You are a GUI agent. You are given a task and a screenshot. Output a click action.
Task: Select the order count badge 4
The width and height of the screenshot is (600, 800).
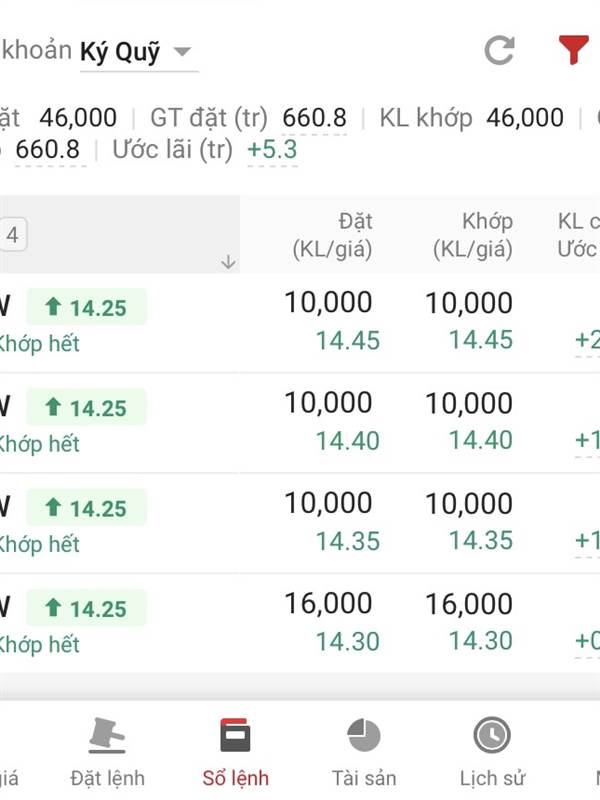tap(12, 235)
